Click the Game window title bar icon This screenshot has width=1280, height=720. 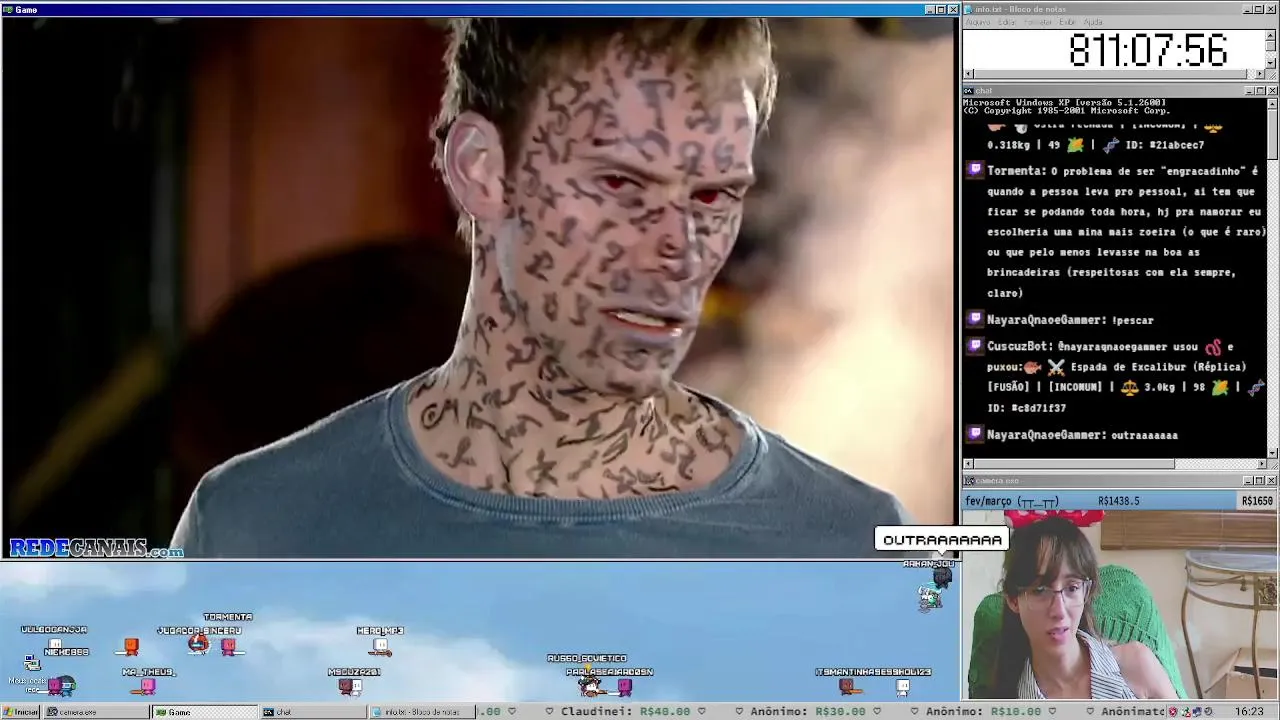7,9
